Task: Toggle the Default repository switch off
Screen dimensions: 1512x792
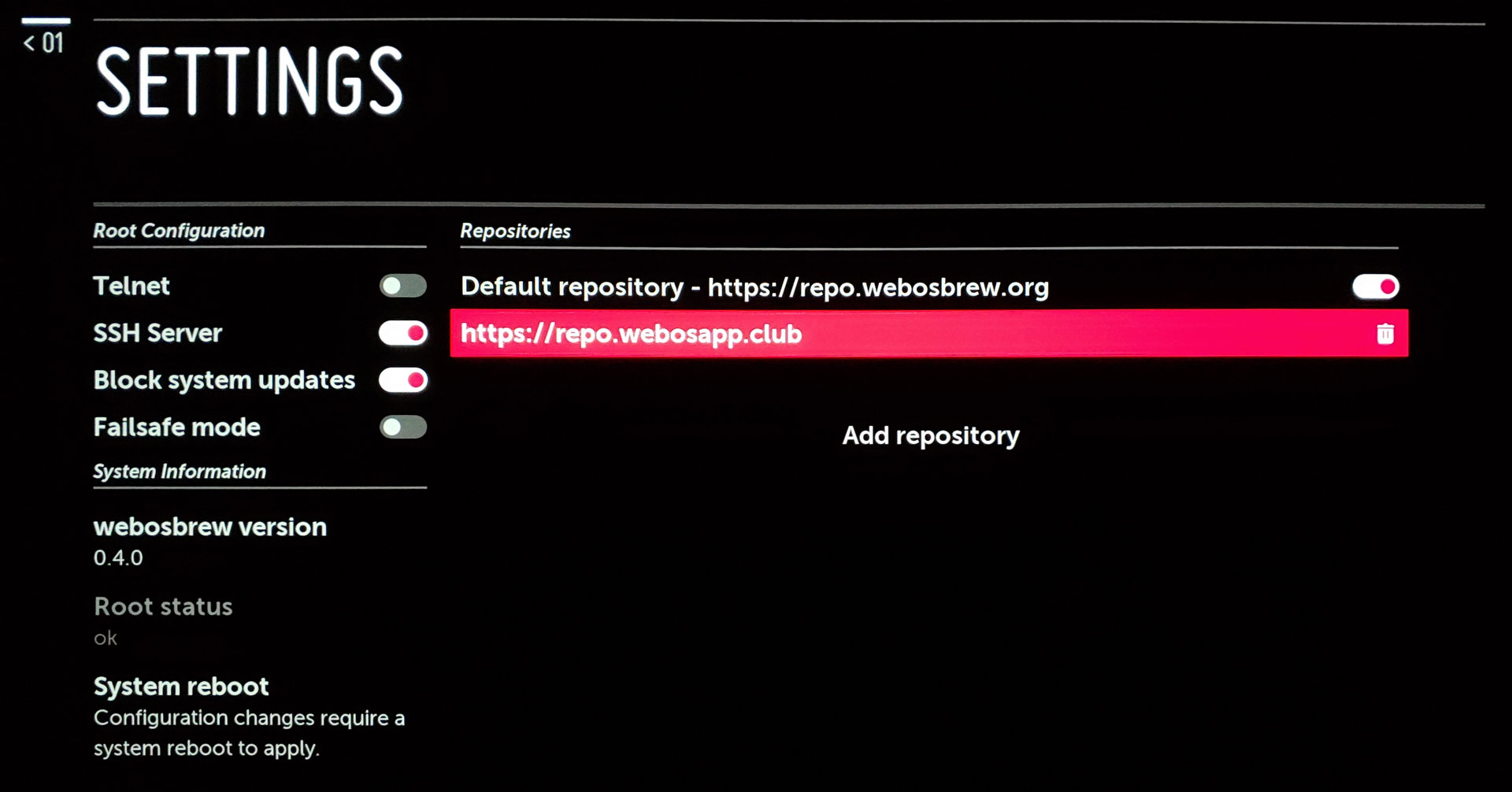Action: coord(1375,287)
